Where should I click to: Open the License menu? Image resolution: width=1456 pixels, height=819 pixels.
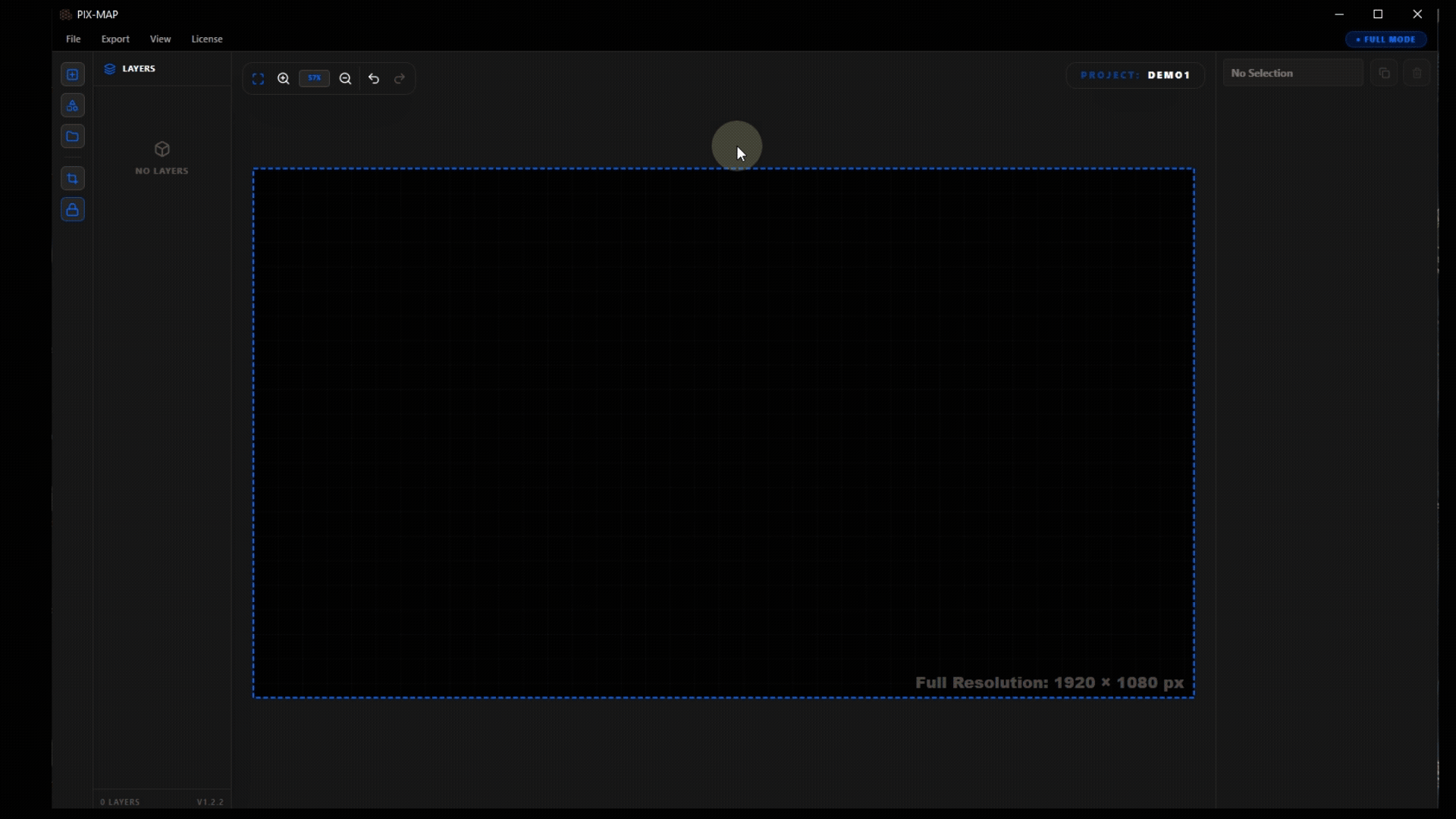tap(207, 39)
